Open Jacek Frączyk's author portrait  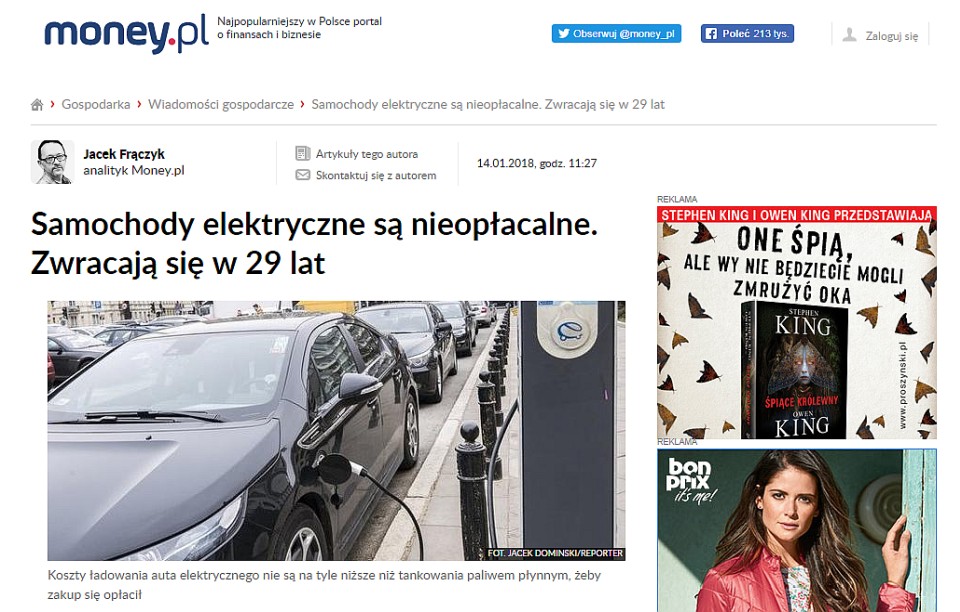[x=53, y=162]
